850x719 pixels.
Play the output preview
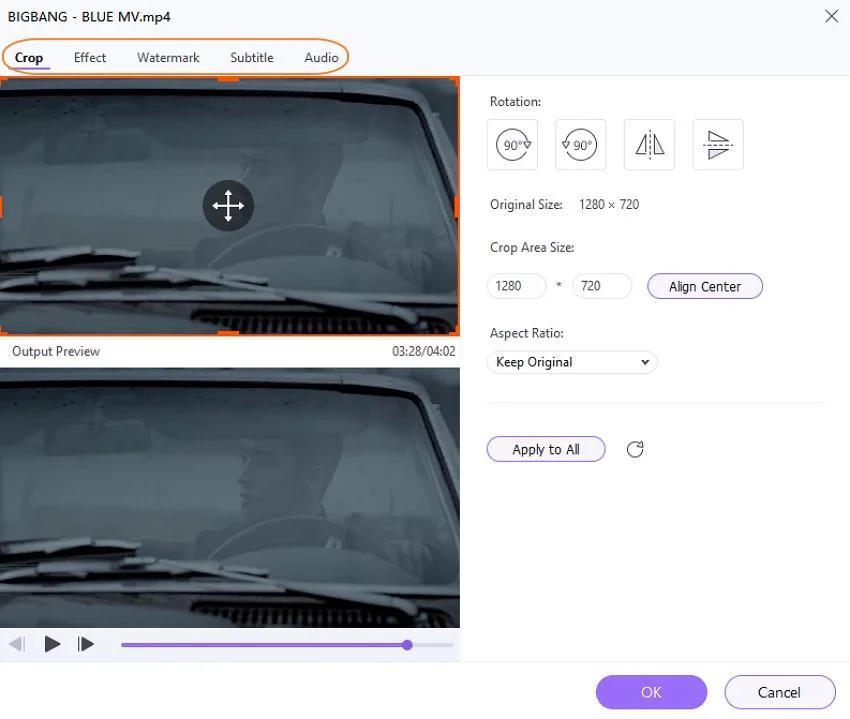(52, 644)
